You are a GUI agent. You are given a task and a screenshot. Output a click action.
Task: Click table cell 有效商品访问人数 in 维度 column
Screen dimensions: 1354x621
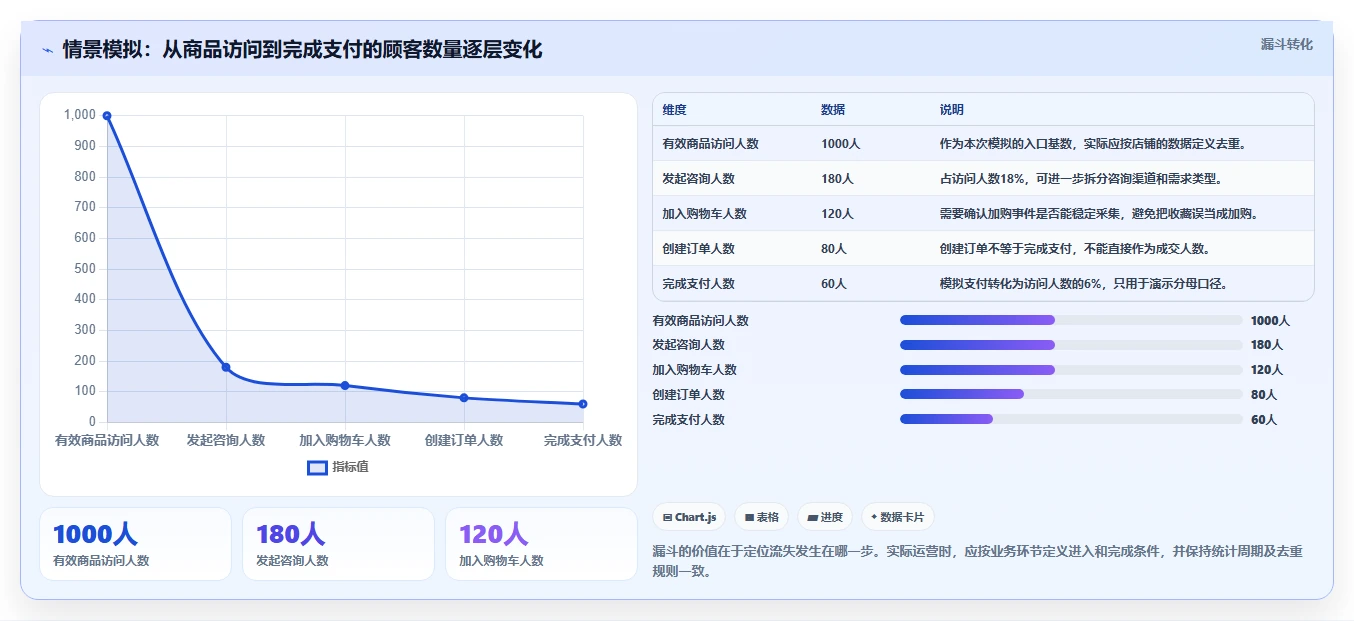(x=710, y=144)
